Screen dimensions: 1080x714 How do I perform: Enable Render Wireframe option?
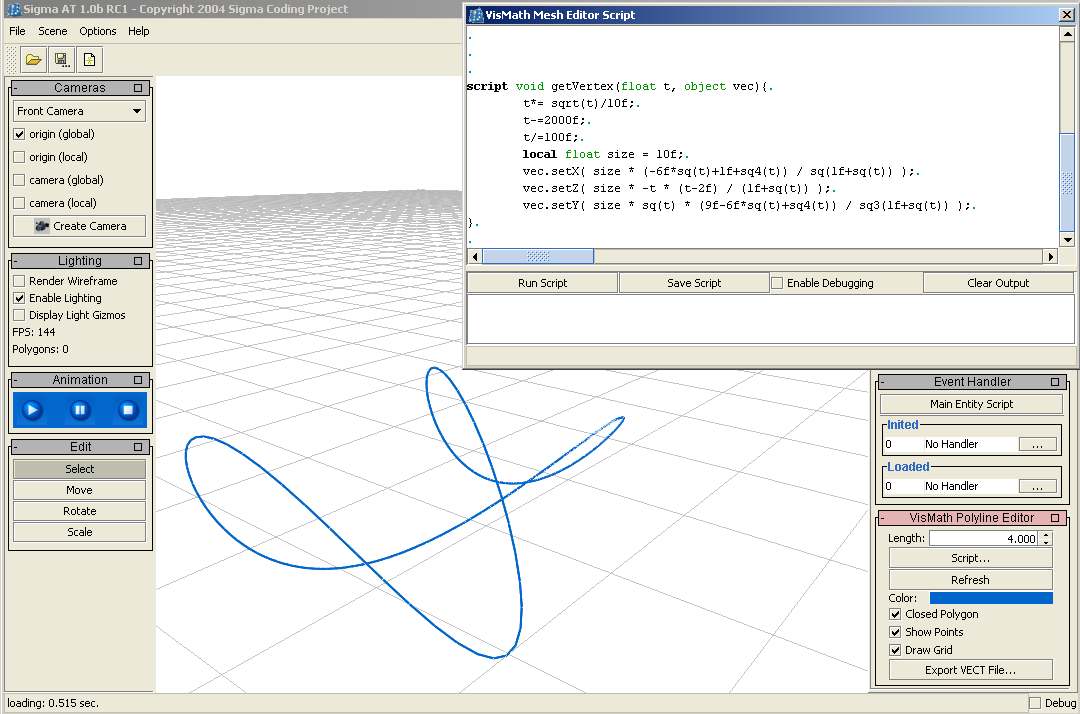19,281
